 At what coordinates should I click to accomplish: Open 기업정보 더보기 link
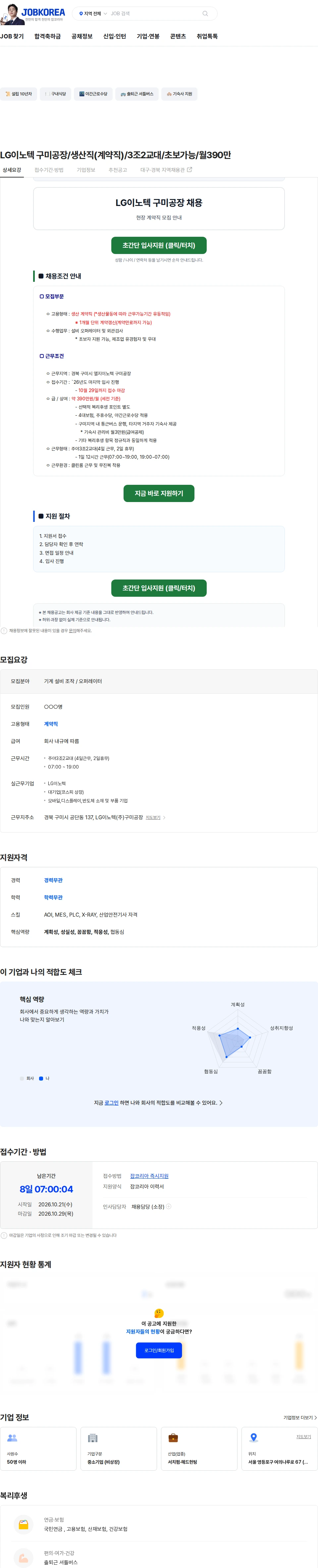pyautogui.click(x=300, y=1417)
